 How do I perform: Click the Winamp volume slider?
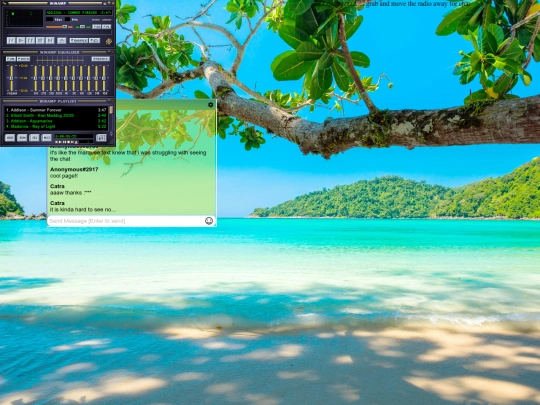click(x=59, y=27)
